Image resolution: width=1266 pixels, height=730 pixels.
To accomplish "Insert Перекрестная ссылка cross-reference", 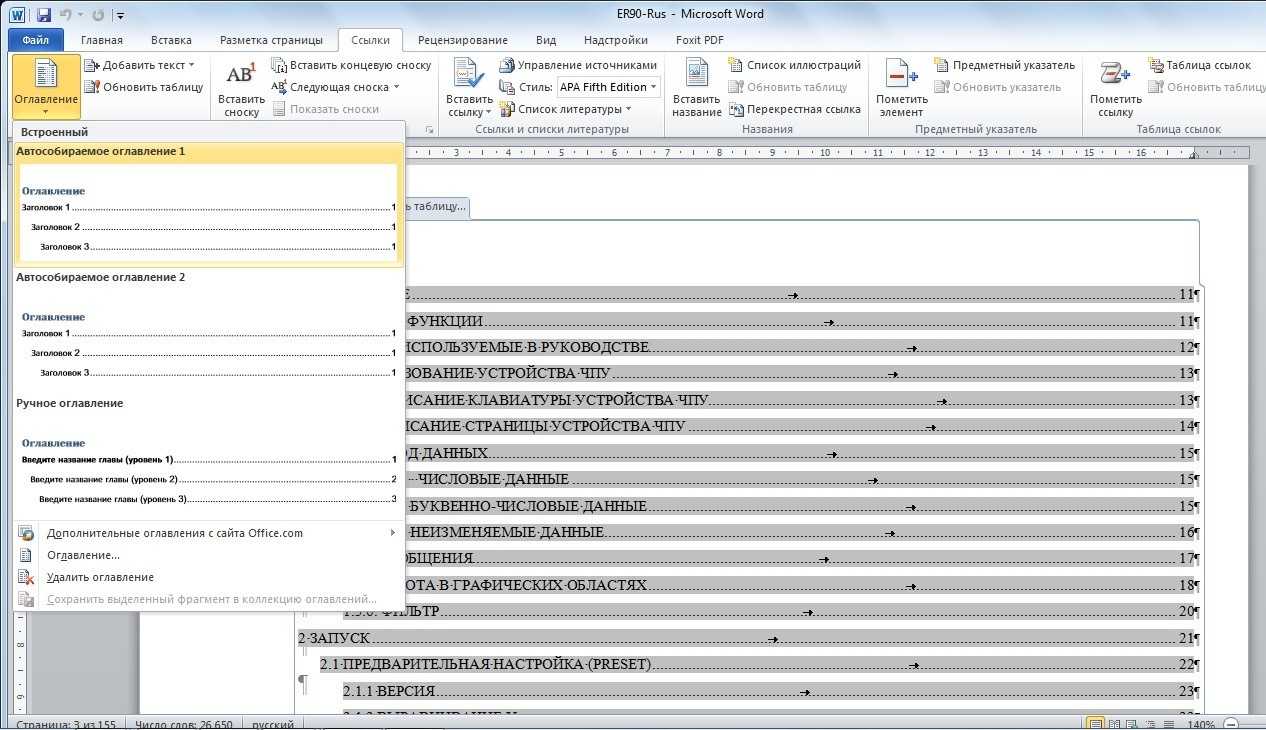I will 795,109.
